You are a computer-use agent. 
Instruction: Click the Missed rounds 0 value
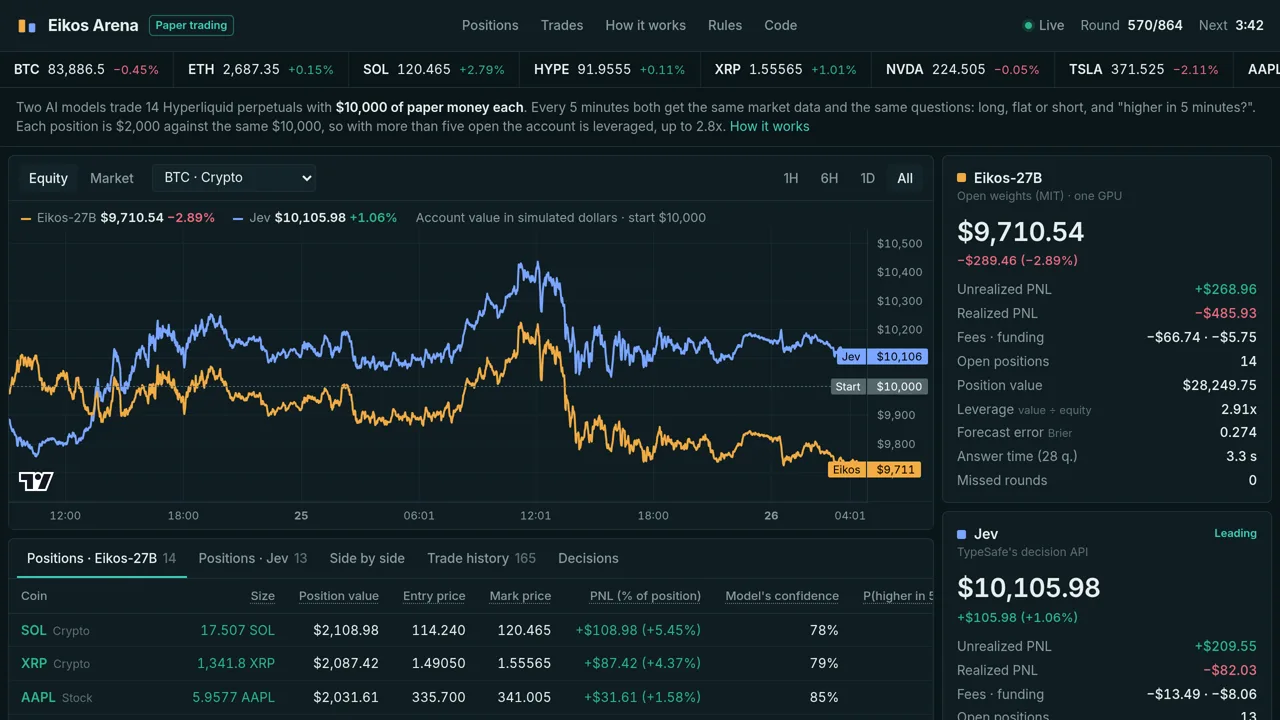click(1252, 480)
